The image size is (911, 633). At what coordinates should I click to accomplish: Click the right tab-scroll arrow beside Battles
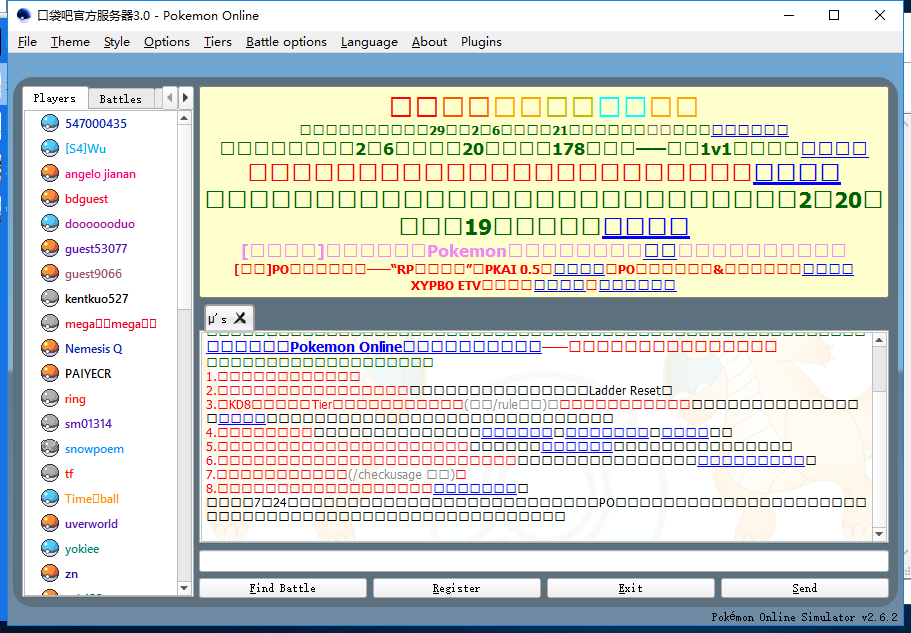click(x=185, y=98)
